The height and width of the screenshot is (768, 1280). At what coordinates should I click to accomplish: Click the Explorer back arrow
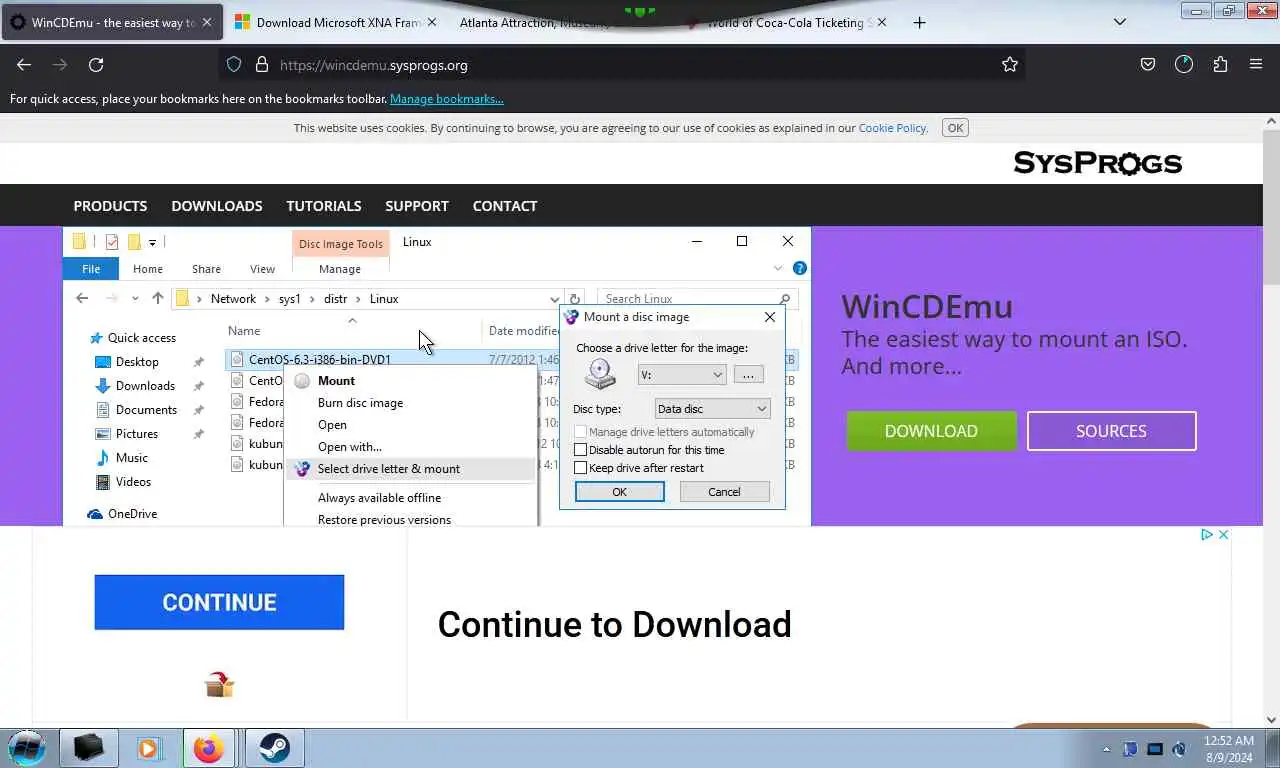[x=83, y=298]
